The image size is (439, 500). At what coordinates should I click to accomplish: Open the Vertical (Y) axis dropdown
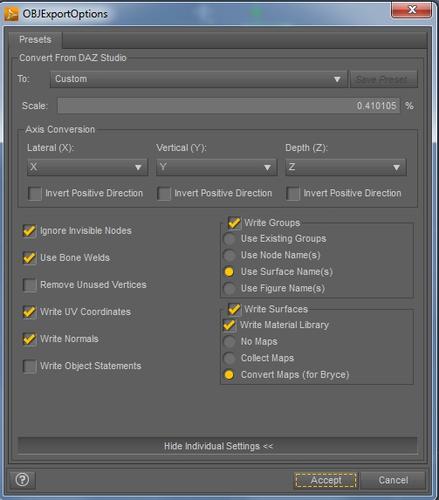tap(216, 167)
